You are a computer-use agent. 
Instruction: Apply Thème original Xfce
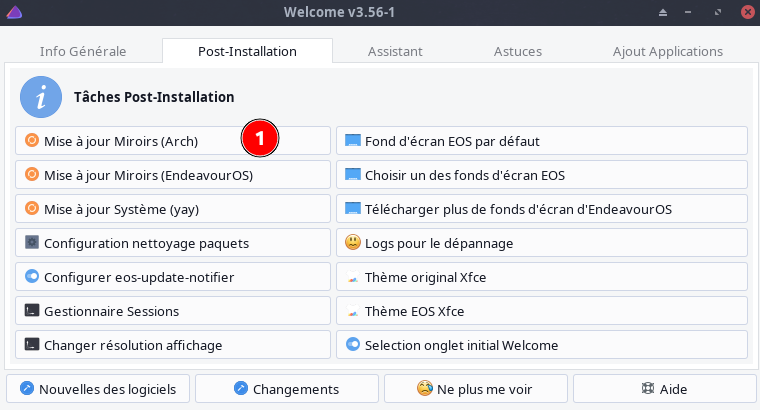pyautogui.click(x=542, y=277)
